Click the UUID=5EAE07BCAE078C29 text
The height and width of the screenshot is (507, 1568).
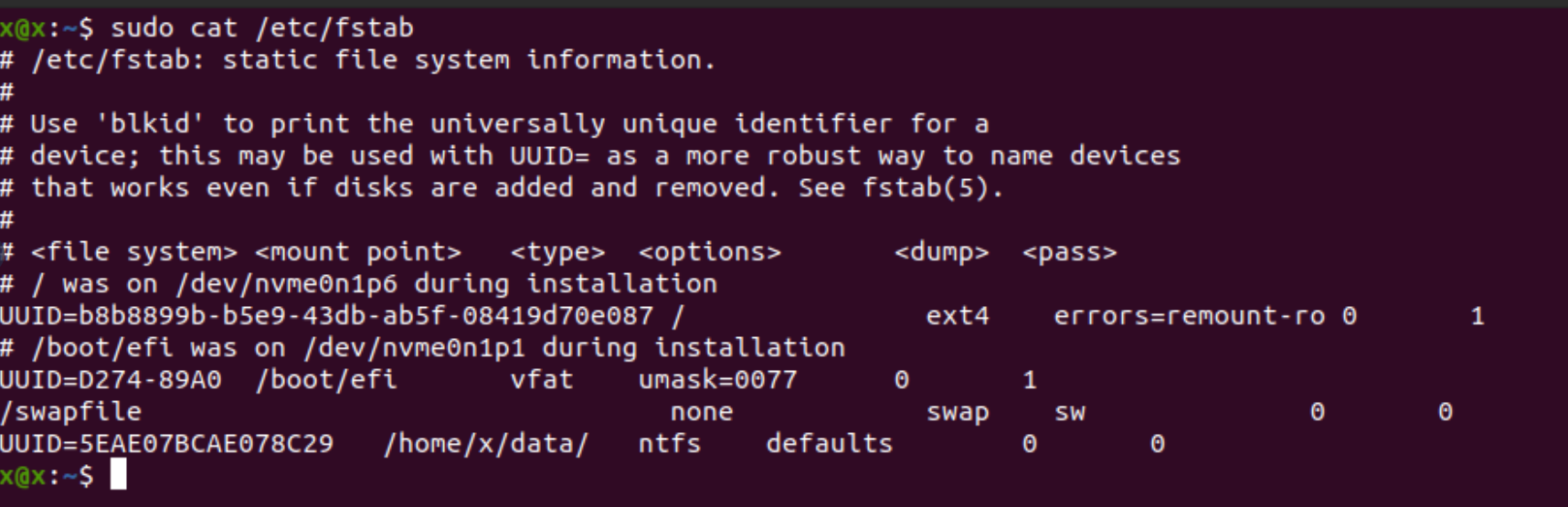(x=166, y=444)
